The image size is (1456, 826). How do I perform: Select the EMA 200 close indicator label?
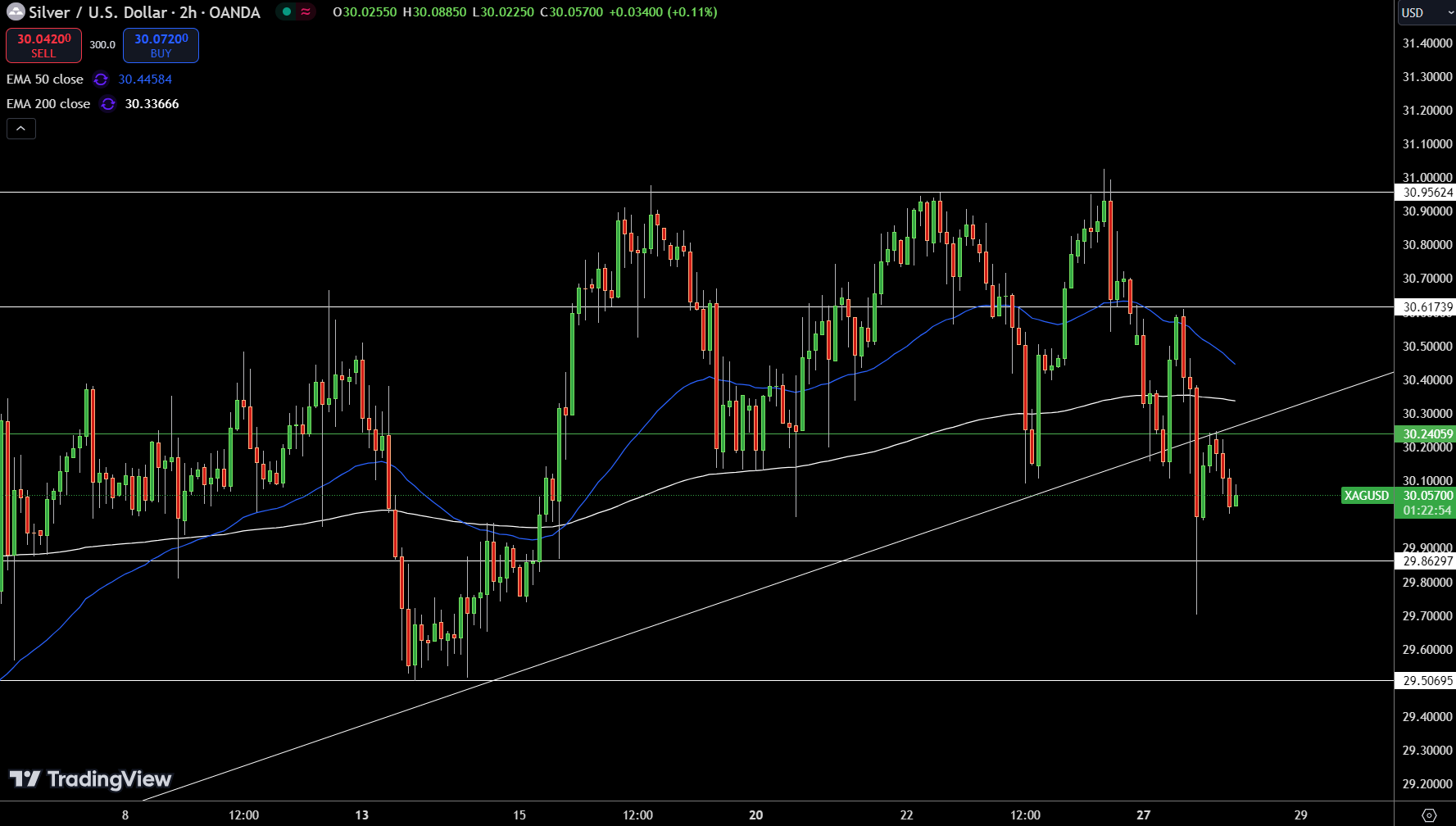[x=48, y=104]
